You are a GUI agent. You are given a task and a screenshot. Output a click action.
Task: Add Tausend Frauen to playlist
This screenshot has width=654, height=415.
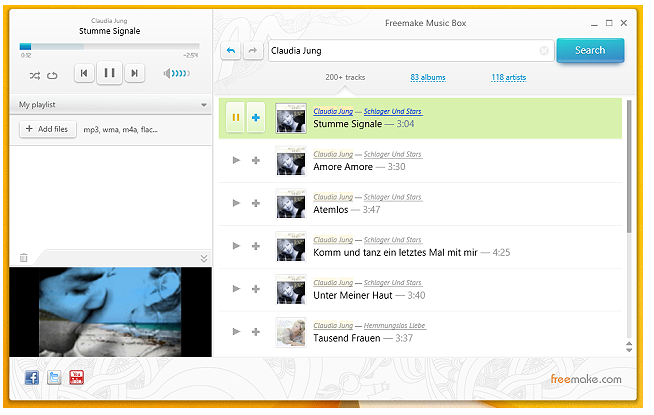click(x=256, y=332)
